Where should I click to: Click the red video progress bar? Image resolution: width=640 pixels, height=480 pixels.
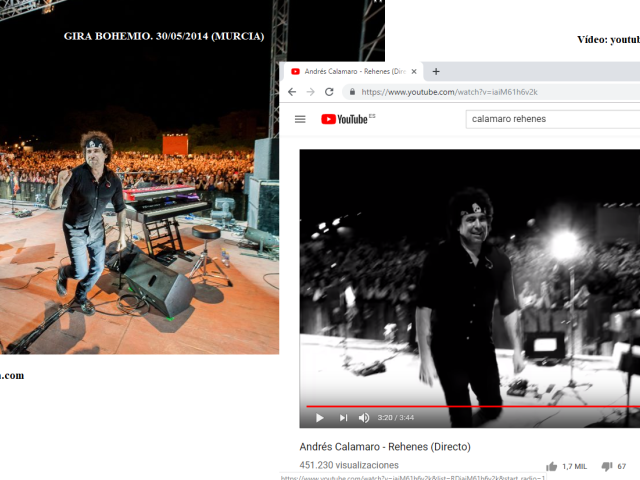coord(473,407)
